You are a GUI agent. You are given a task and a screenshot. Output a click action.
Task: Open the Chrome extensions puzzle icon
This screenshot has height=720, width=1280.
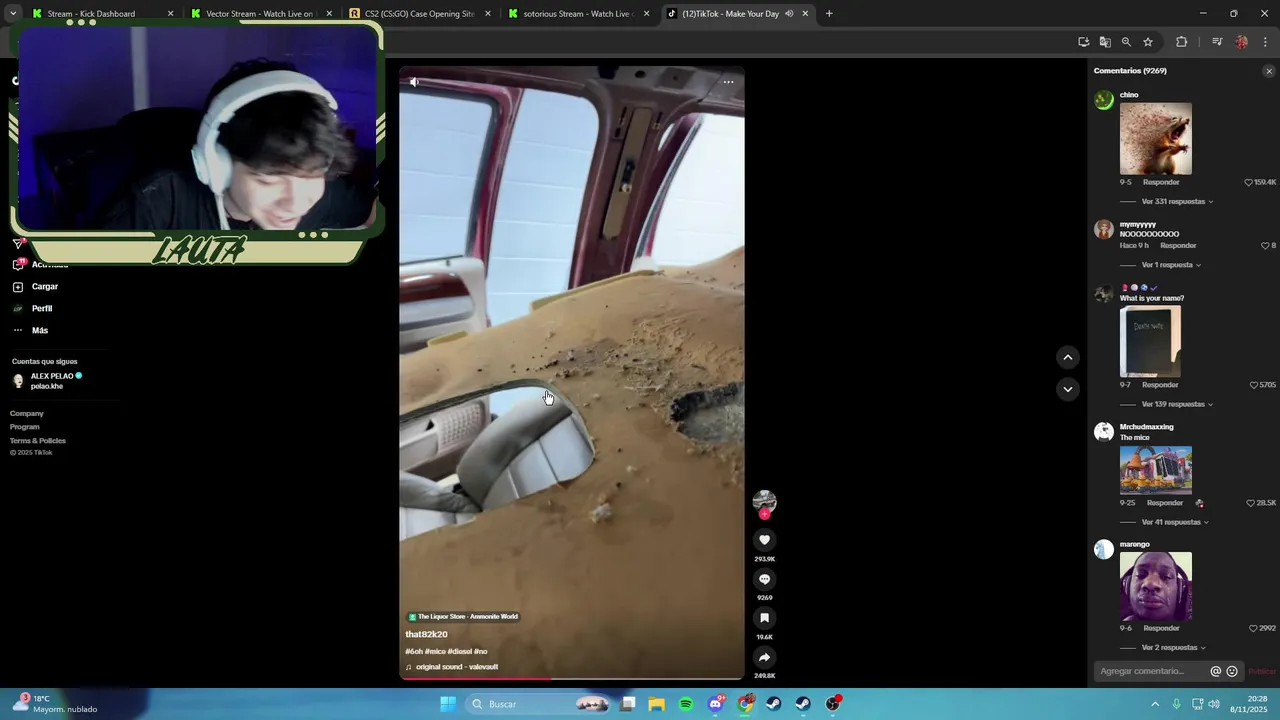pos(1182,42)
